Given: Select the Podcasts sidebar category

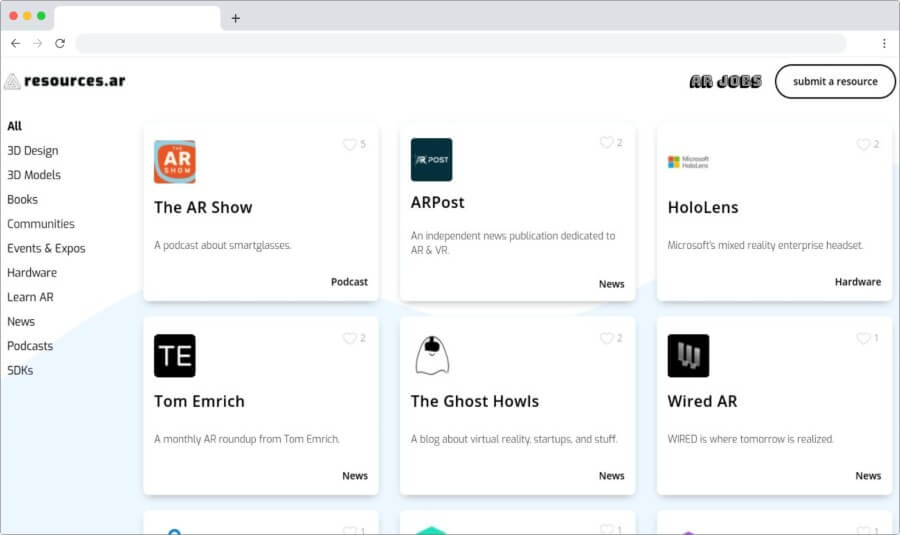Looking at the screenshot, I should coord(30,346).
